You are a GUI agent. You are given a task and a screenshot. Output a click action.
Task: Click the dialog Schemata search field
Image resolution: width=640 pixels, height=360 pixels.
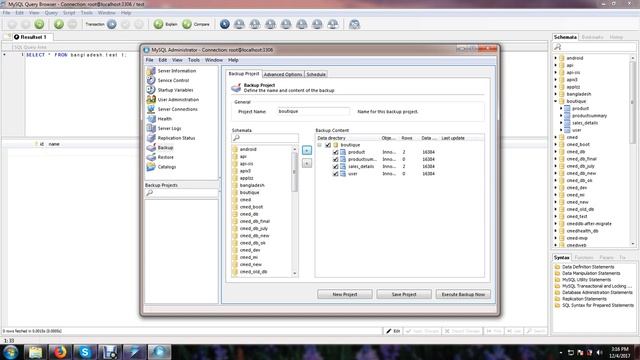[265, 138]
